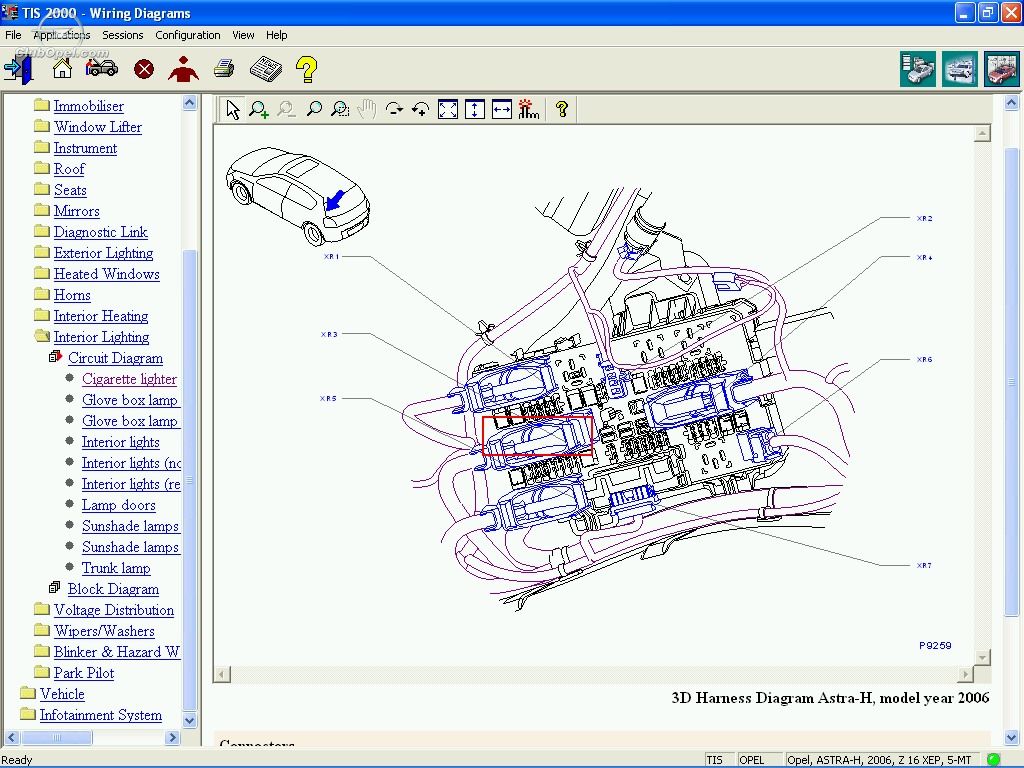Open the Diagnostic Link folder

[x=101, y=232]
